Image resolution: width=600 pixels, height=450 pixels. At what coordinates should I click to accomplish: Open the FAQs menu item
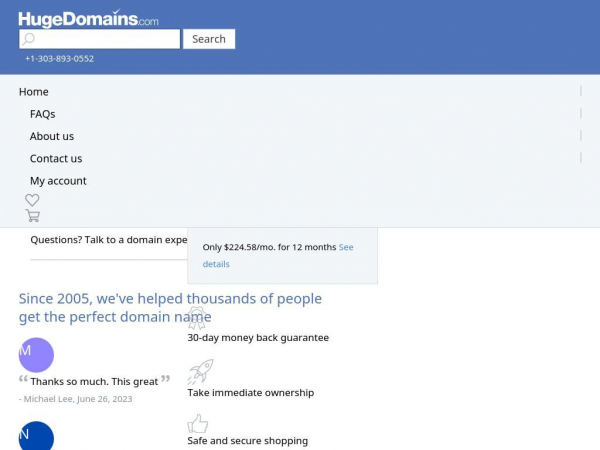(42, 114)
